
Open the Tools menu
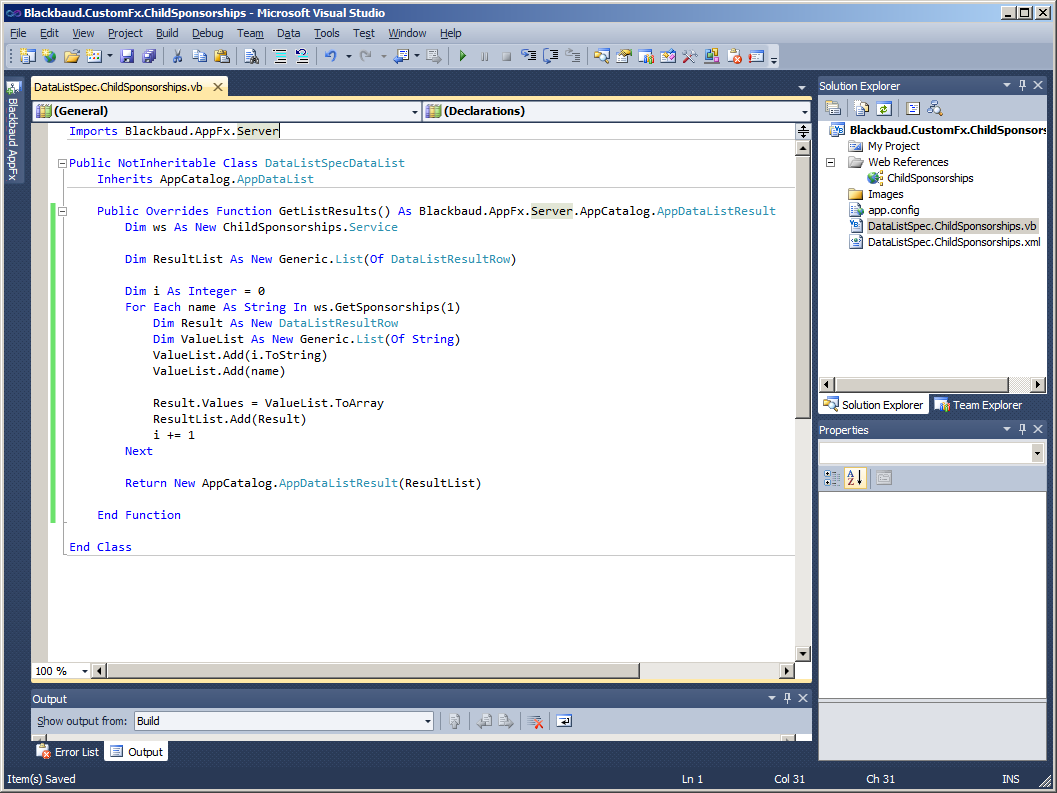[326, 33]
